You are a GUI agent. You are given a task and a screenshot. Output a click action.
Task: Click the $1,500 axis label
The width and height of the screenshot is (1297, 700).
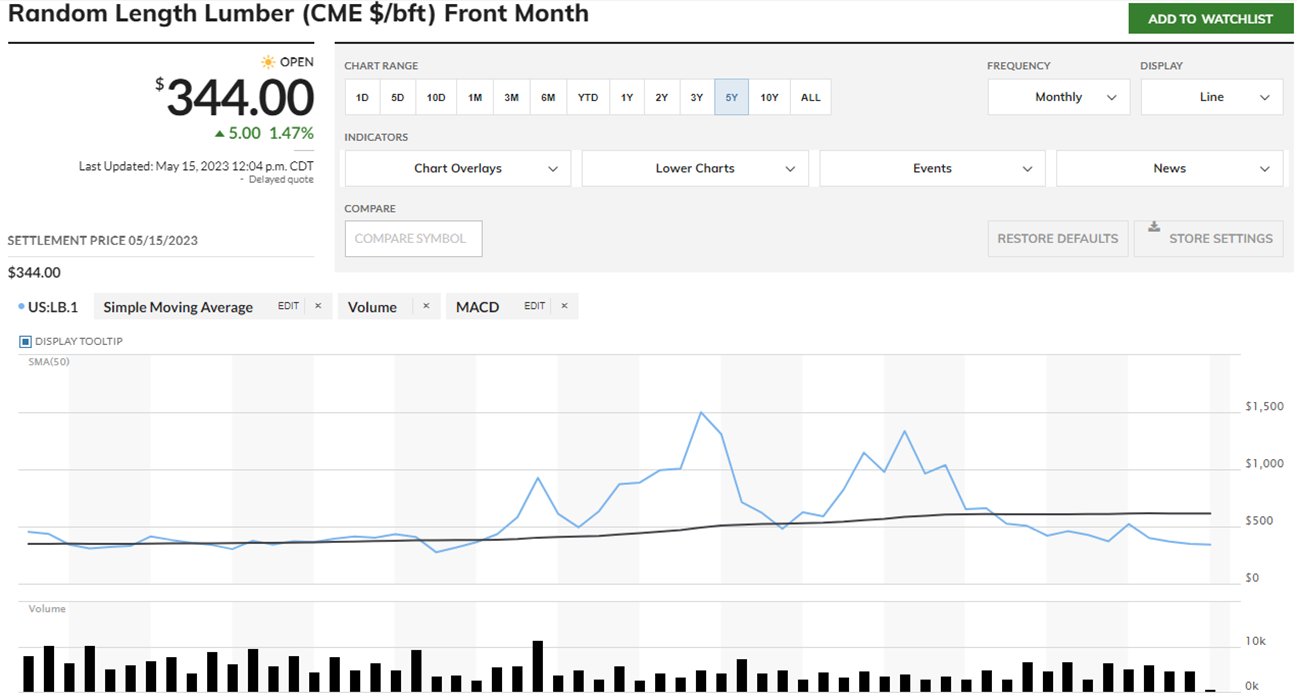point(1264,407)
